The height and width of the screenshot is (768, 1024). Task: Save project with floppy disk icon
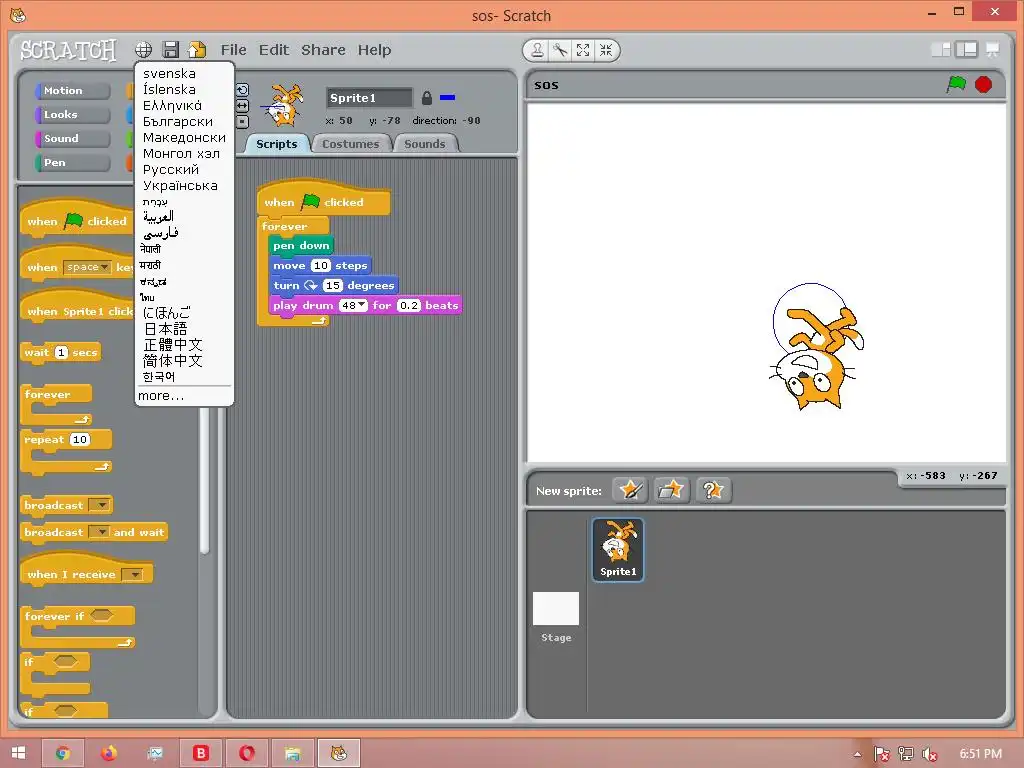[170, 50]
